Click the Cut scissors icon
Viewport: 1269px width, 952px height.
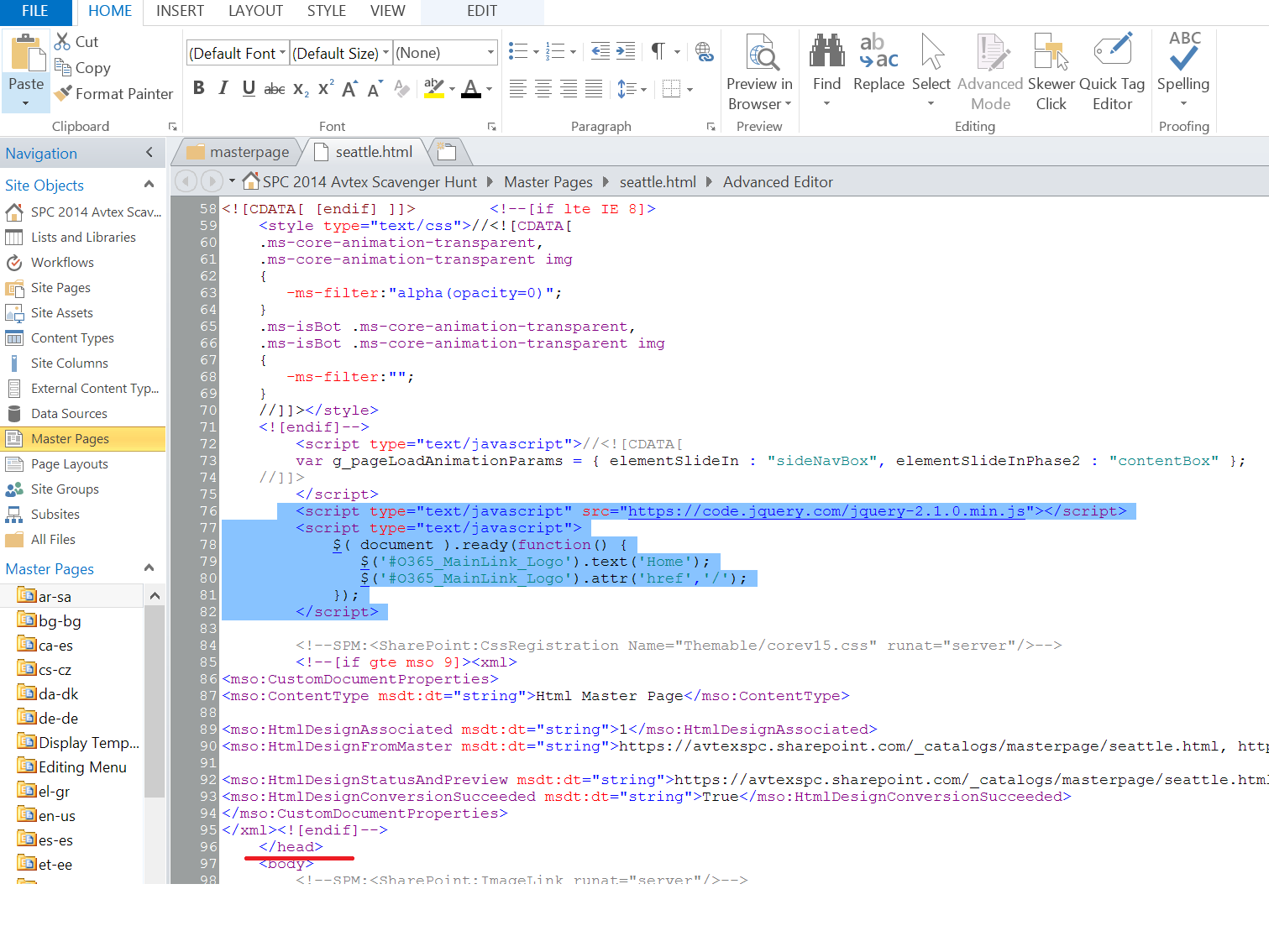63,41
